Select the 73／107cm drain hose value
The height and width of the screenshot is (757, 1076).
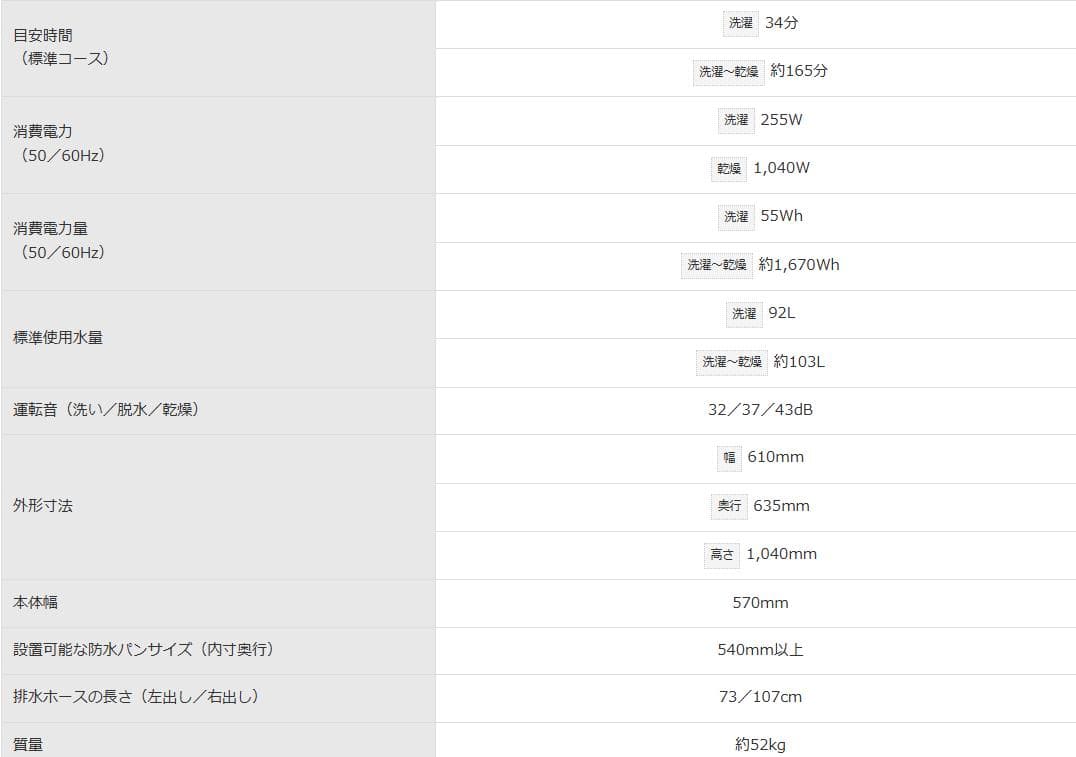pyautogui.click(x=760, y=697)
